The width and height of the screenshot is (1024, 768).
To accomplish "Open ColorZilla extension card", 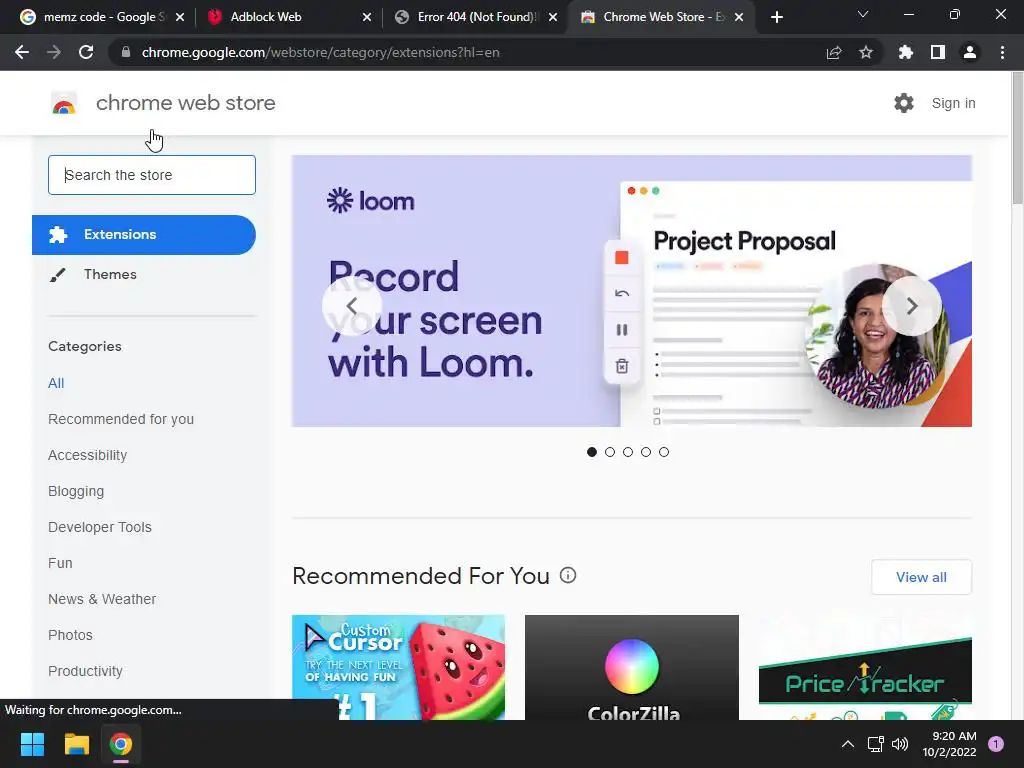I will coord(632,667).
